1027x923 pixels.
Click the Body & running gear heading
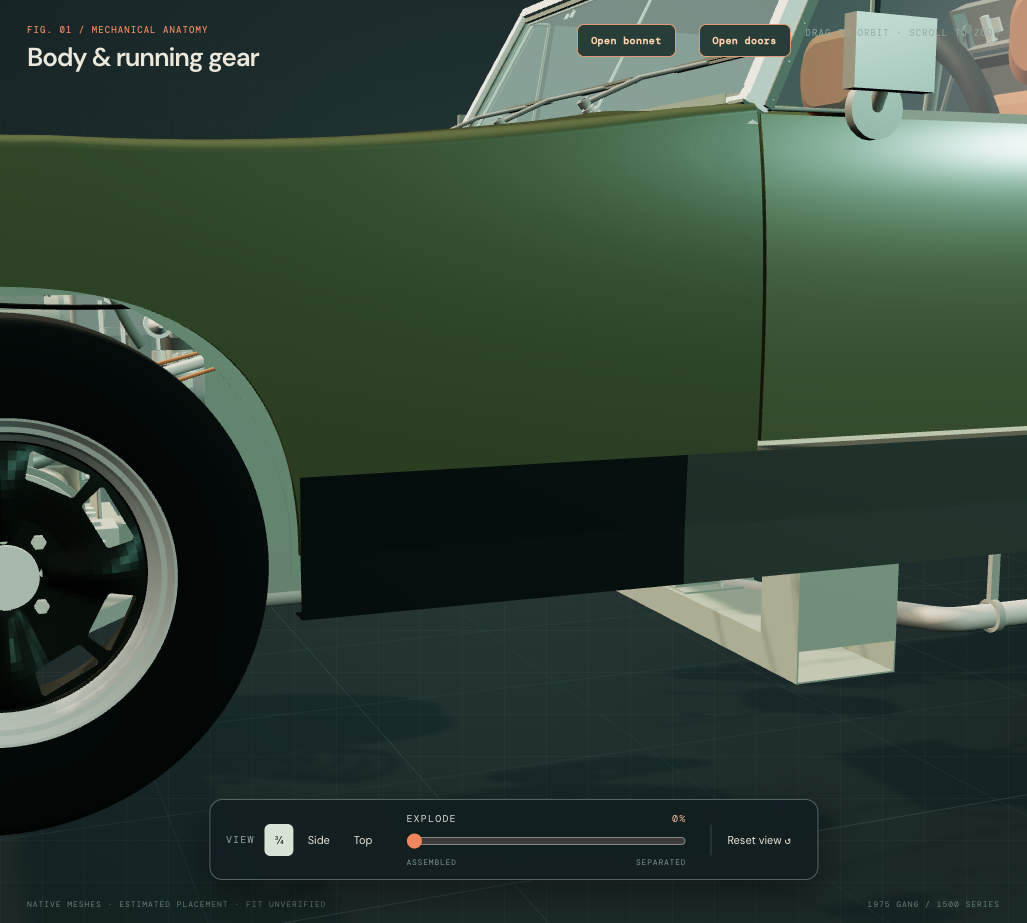click(x=143, y=58)
